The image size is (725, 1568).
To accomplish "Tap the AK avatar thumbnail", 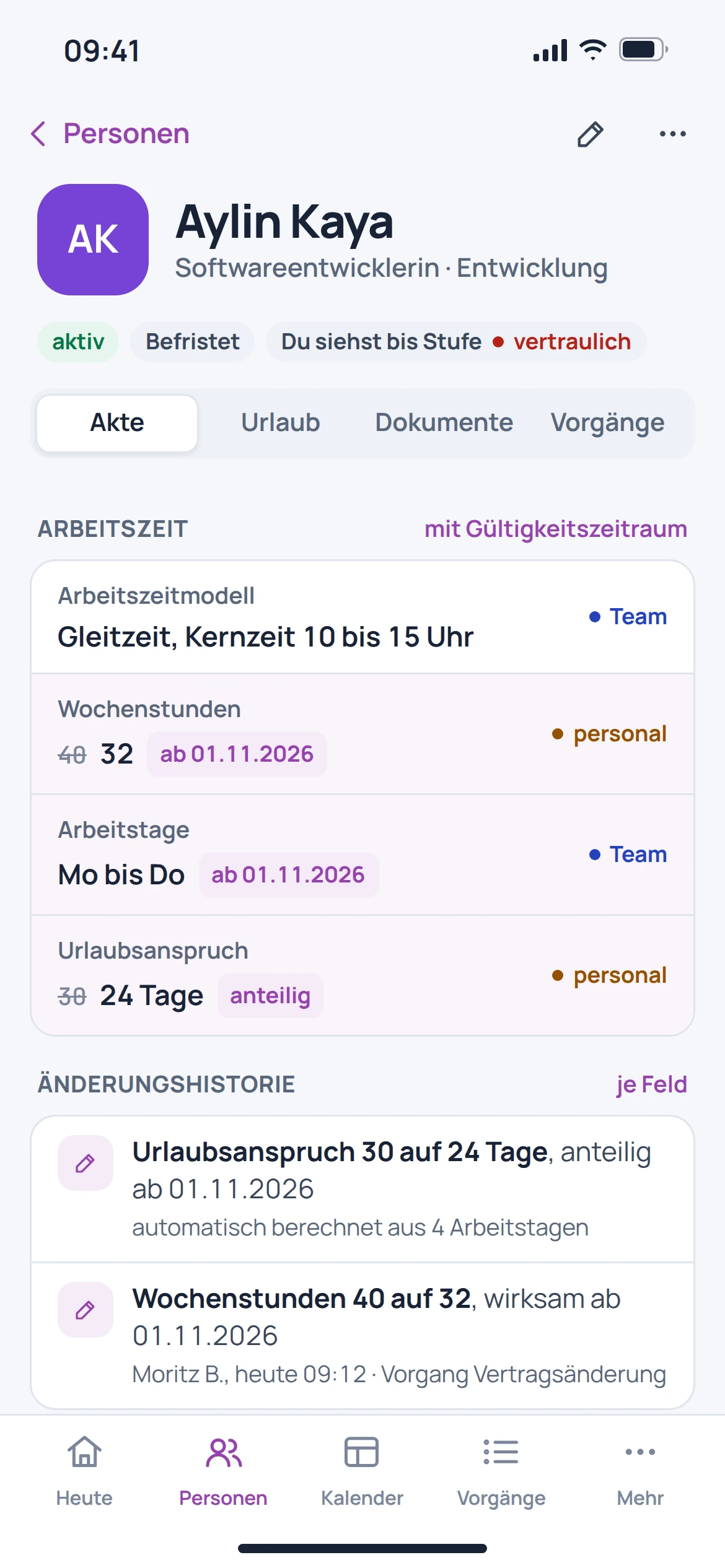I will click(93, 240).
